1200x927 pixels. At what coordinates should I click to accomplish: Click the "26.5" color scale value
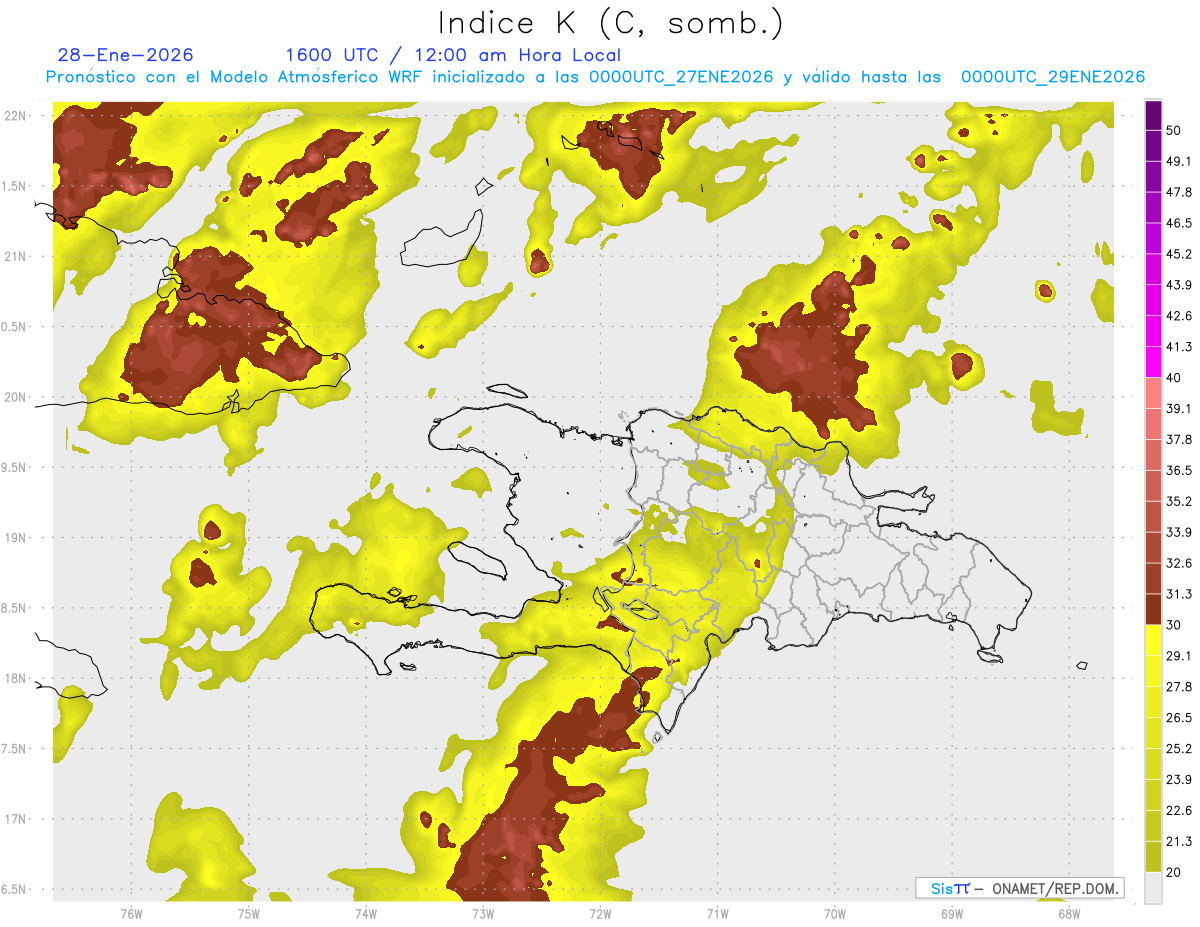pyautogui.click(x=1178, y=717)
